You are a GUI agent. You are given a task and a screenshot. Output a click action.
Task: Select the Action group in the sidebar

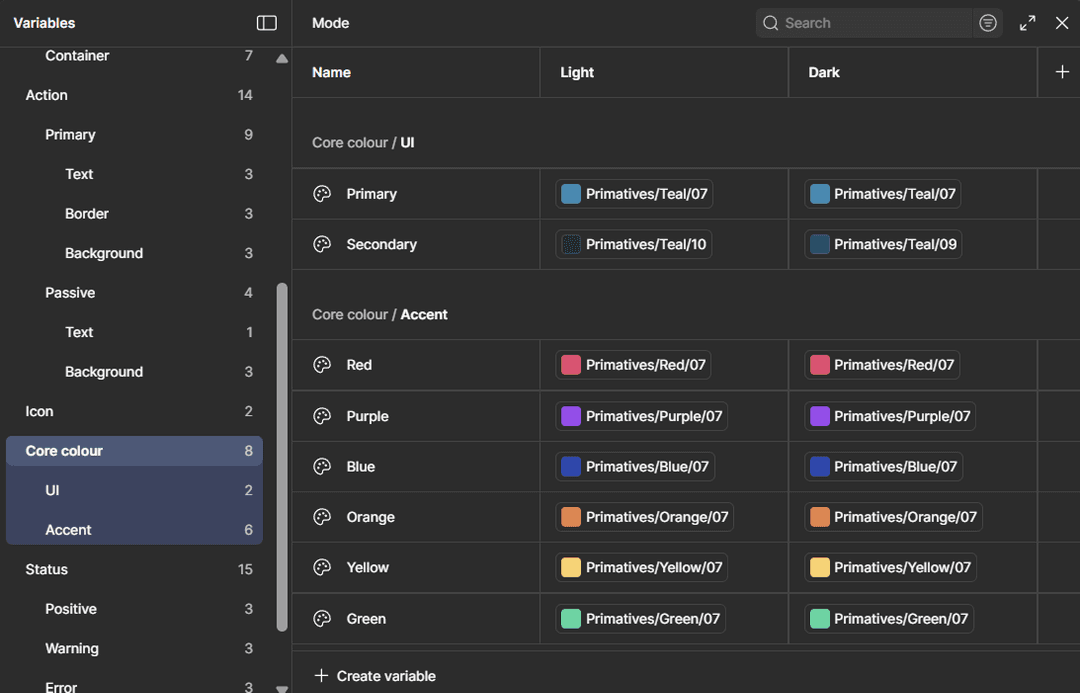[x=46, y=94]
